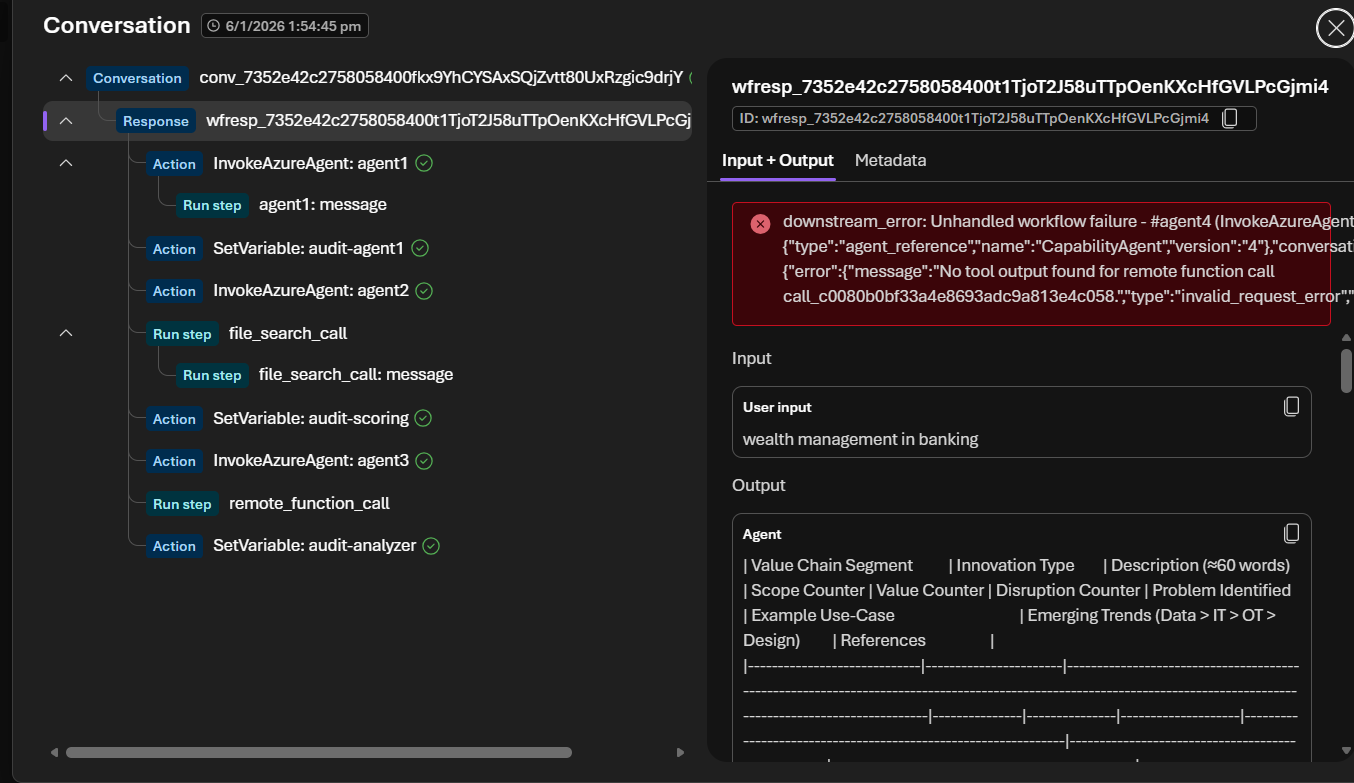This screenshot has width=1354, height=783.
Task: Collapse the file_search_call run step
Action: point(66,333)
